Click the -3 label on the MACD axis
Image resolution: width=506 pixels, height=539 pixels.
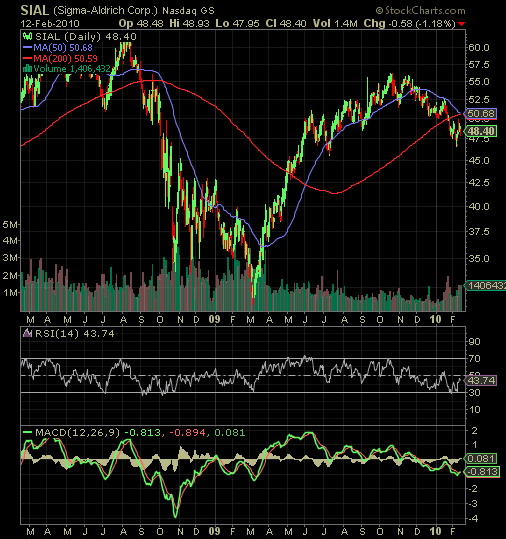(473, 504)
